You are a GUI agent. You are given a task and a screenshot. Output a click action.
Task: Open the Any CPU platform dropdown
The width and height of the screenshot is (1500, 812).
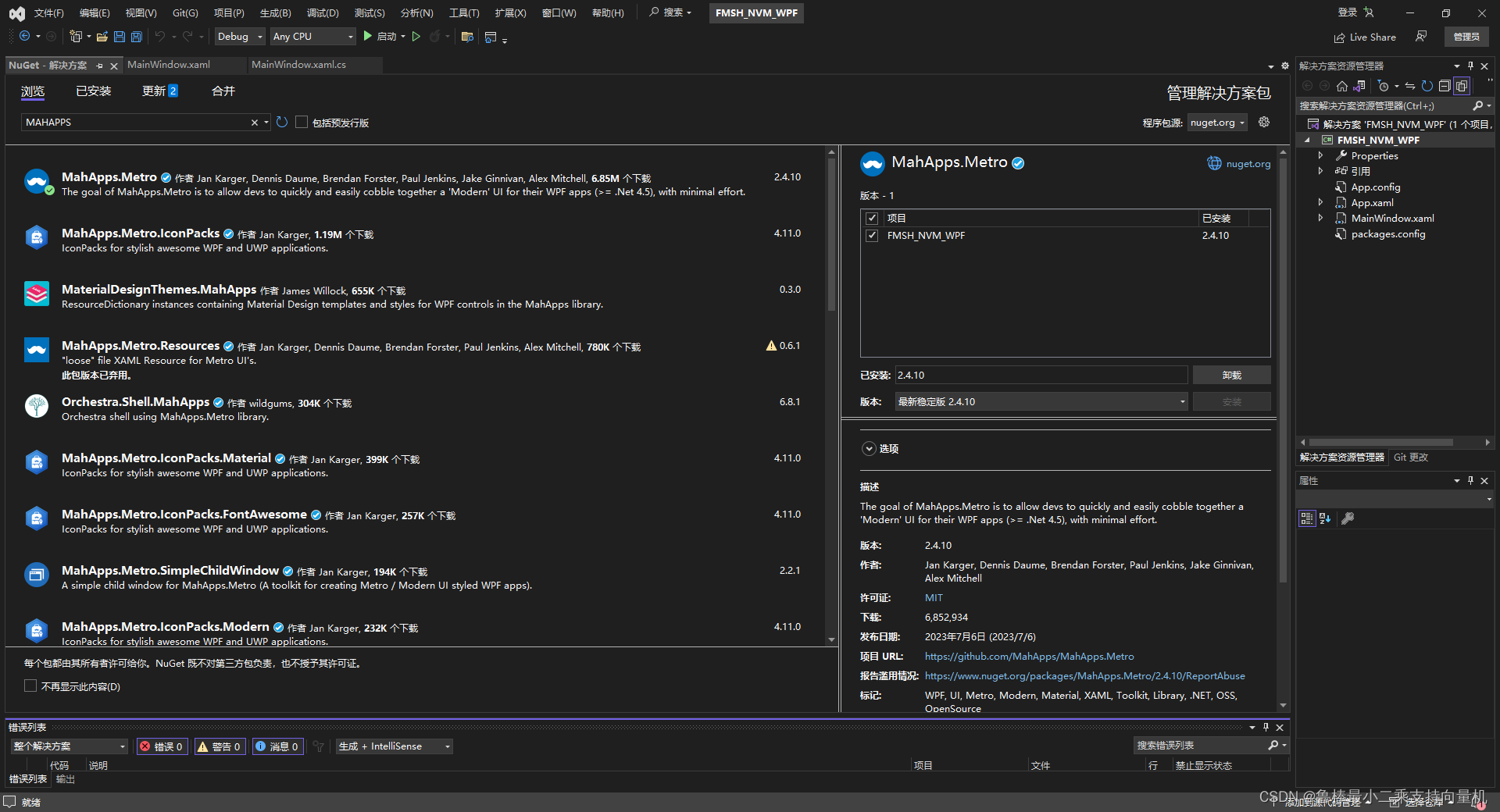pos(312,37)
